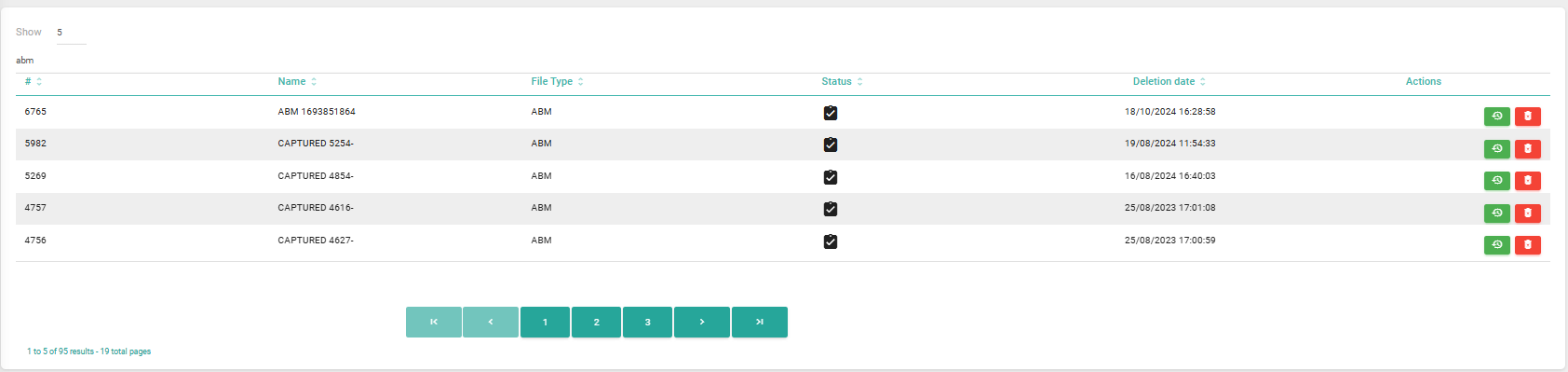1568x372 pixels.
Task: Click the Show rows count field
Action: pos(71,33)
